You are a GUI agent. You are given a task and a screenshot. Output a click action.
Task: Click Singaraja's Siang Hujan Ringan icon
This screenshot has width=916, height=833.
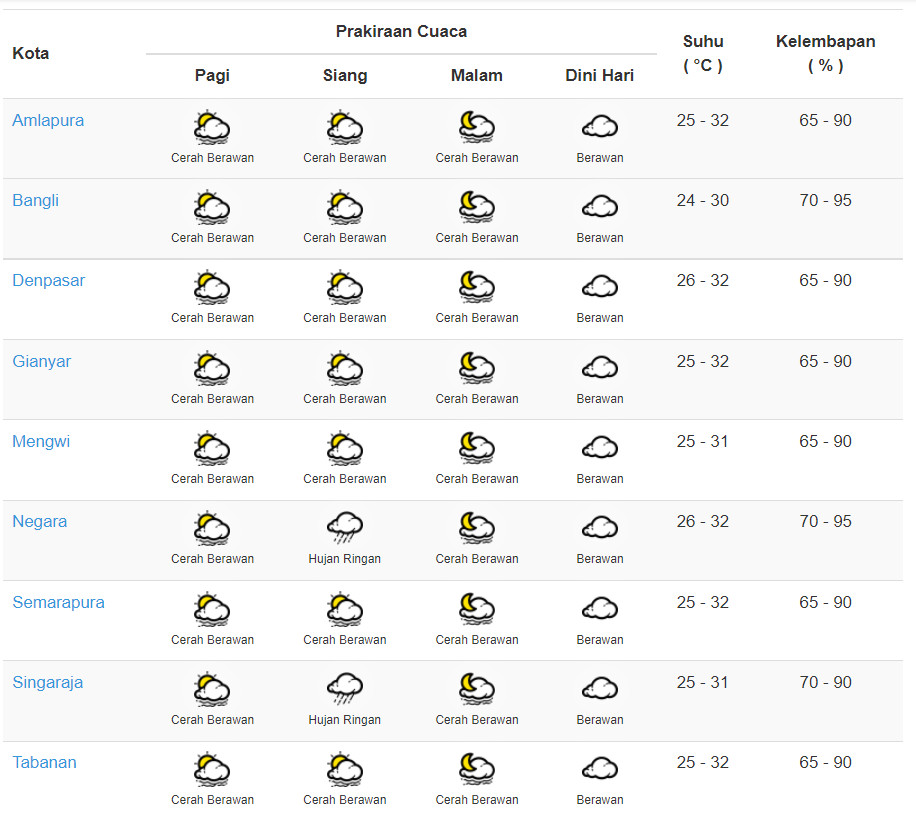click(345, 689)
